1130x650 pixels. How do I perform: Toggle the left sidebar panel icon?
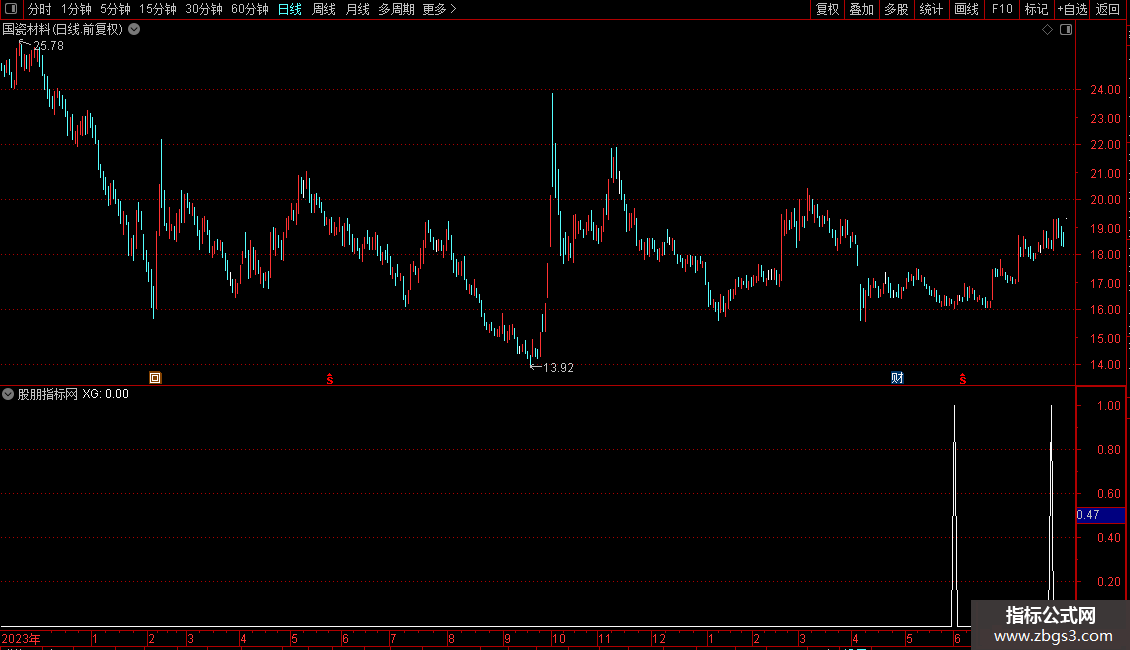[11, 9]
